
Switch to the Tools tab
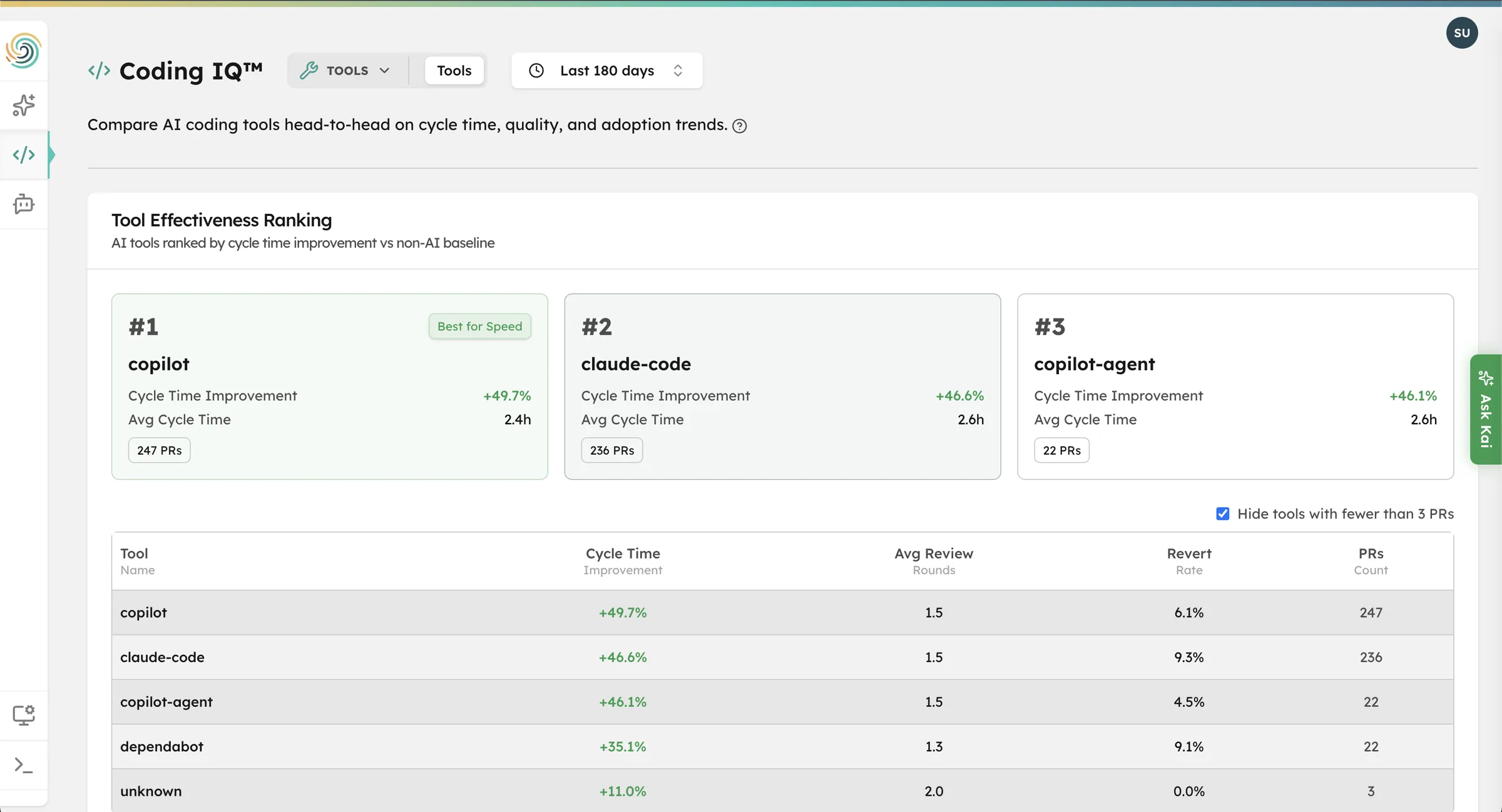pos(454,70)
